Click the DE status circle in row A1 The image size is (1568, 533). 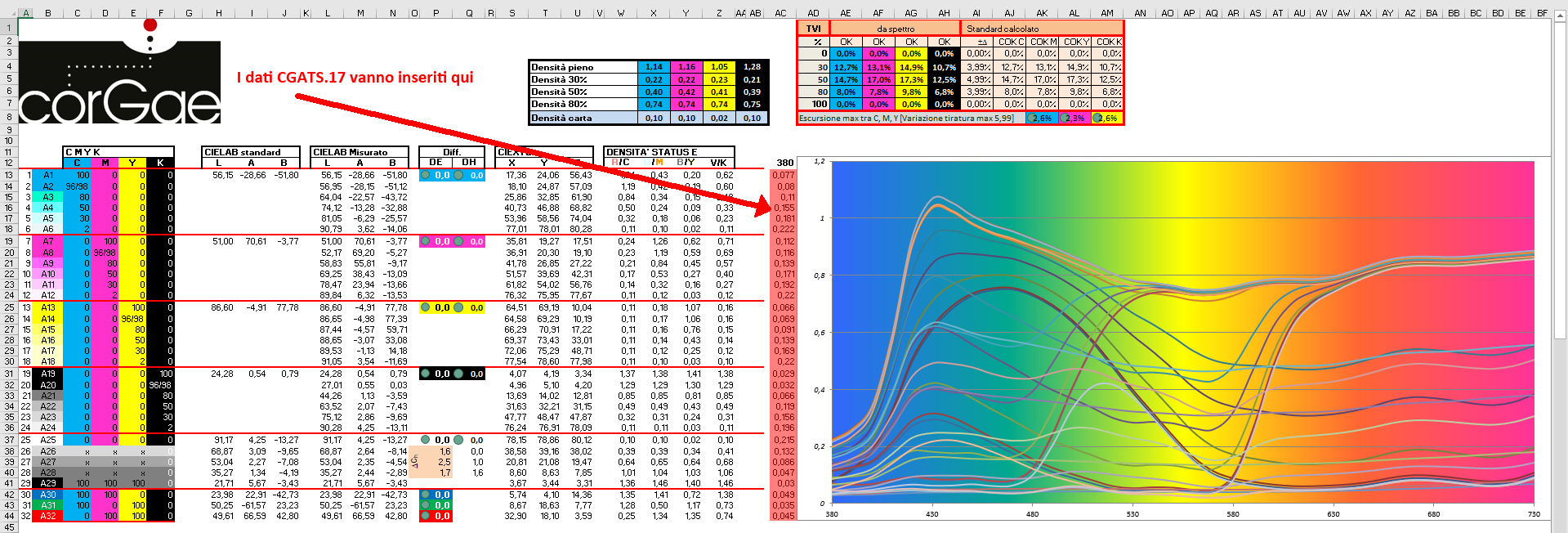426,175
